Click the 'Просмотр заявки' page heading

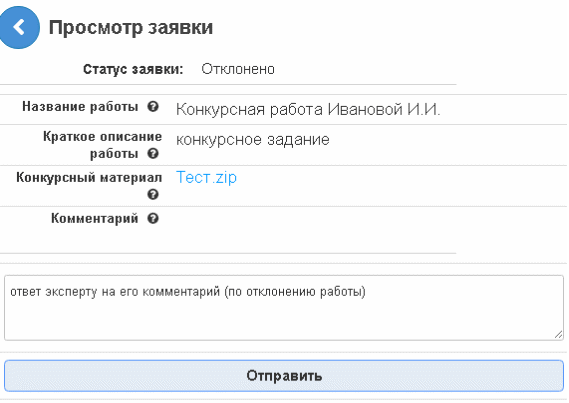131,28
